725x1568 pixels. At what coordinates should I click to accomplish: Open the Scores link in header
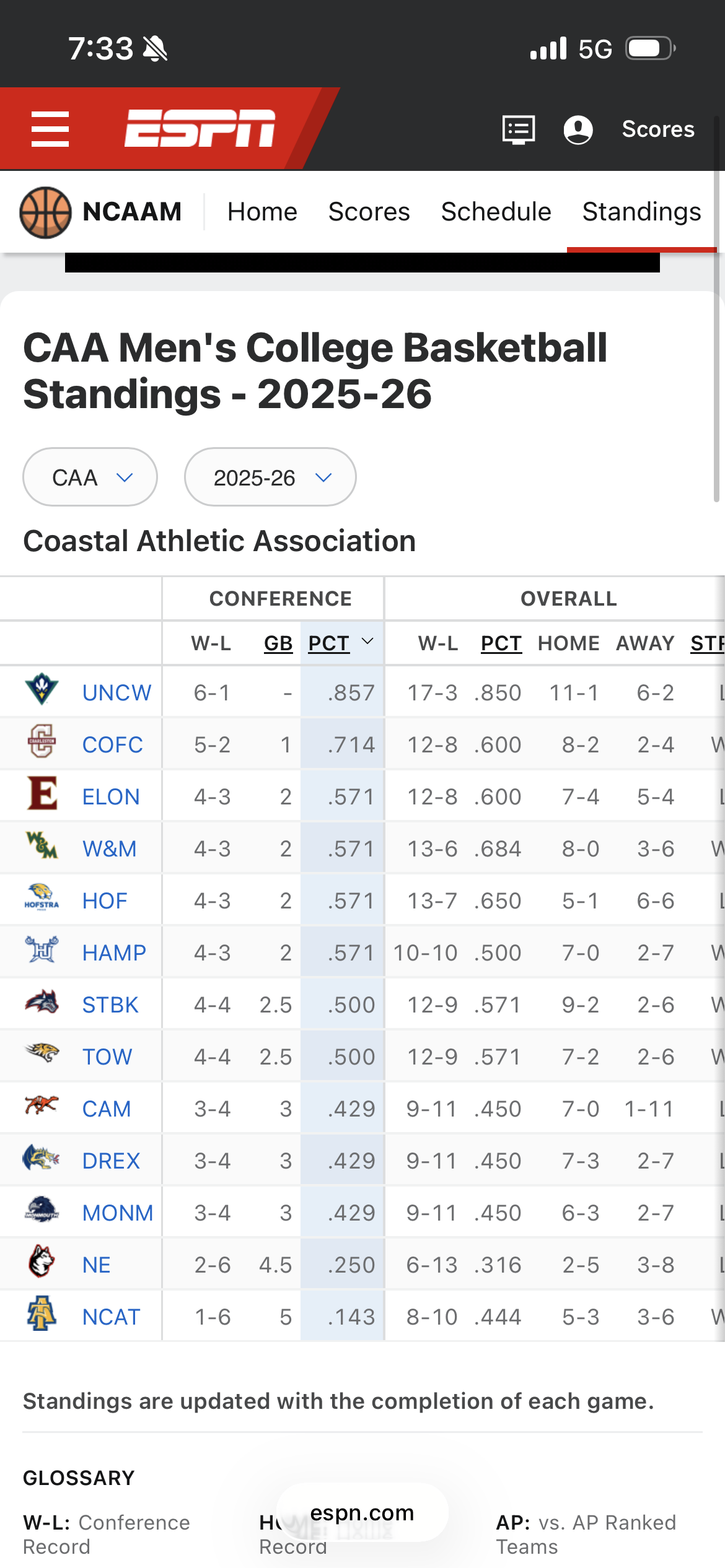[x=657, y=129]
